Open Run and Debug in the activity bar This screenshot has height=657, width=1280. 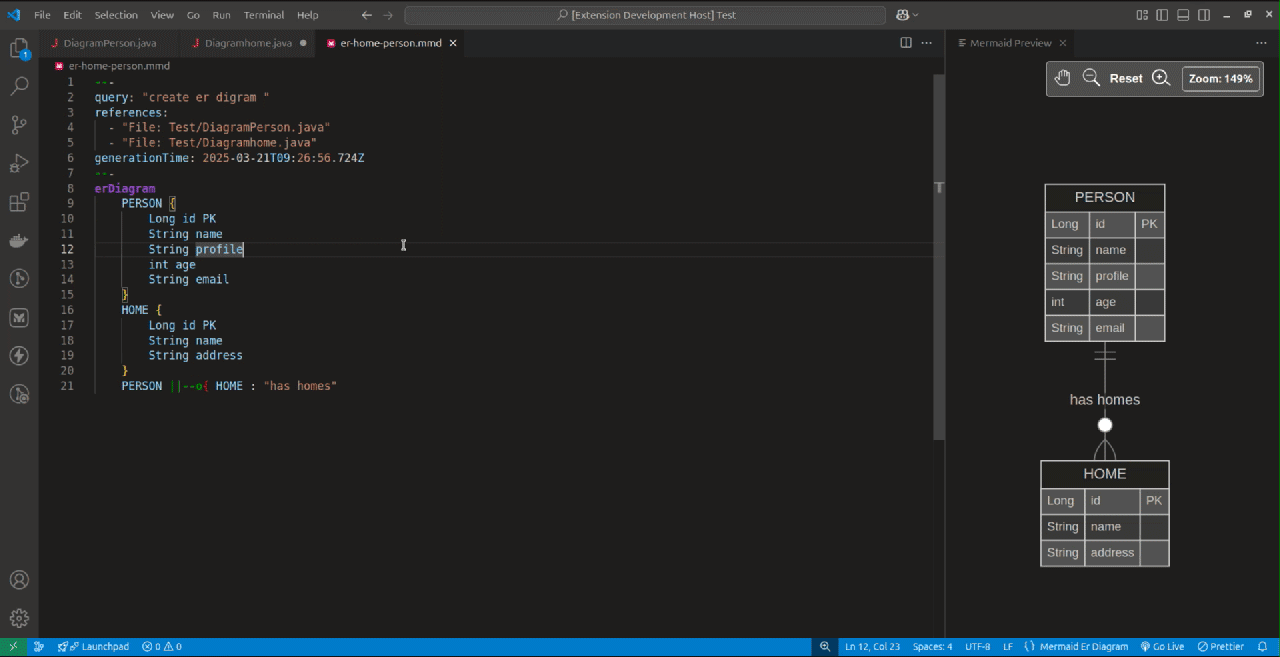20,162
